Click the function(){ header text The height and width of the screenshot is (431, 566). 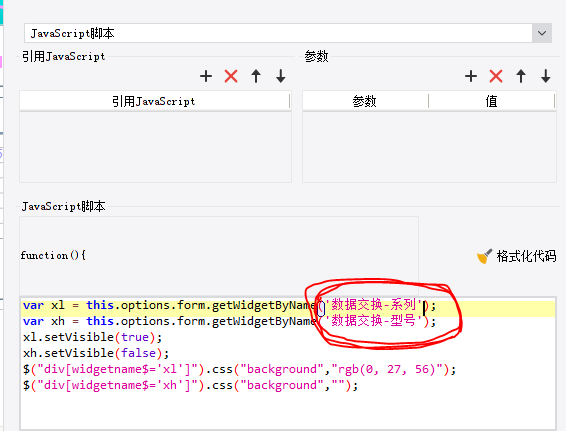(53, 255)
